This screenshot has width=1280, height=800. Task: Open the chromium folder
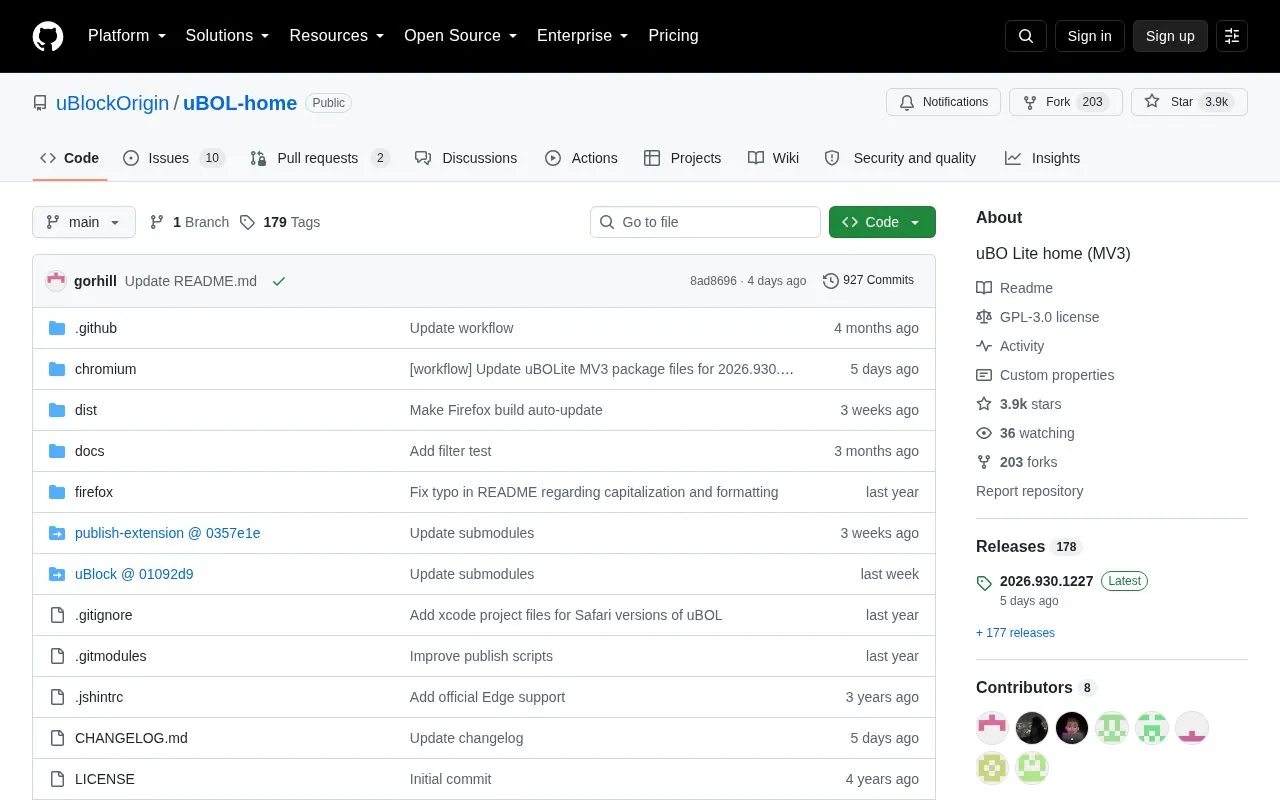click(105, 369)
